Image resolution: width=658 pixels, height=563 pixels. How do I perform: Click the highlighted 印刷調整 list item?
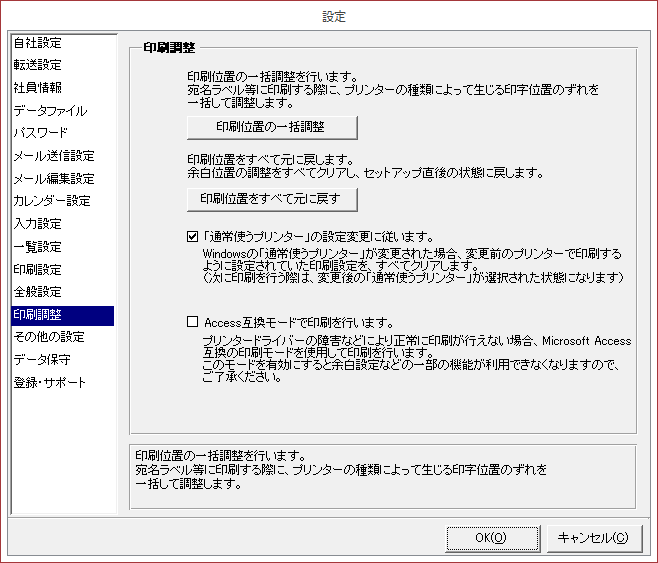point(63,315)
